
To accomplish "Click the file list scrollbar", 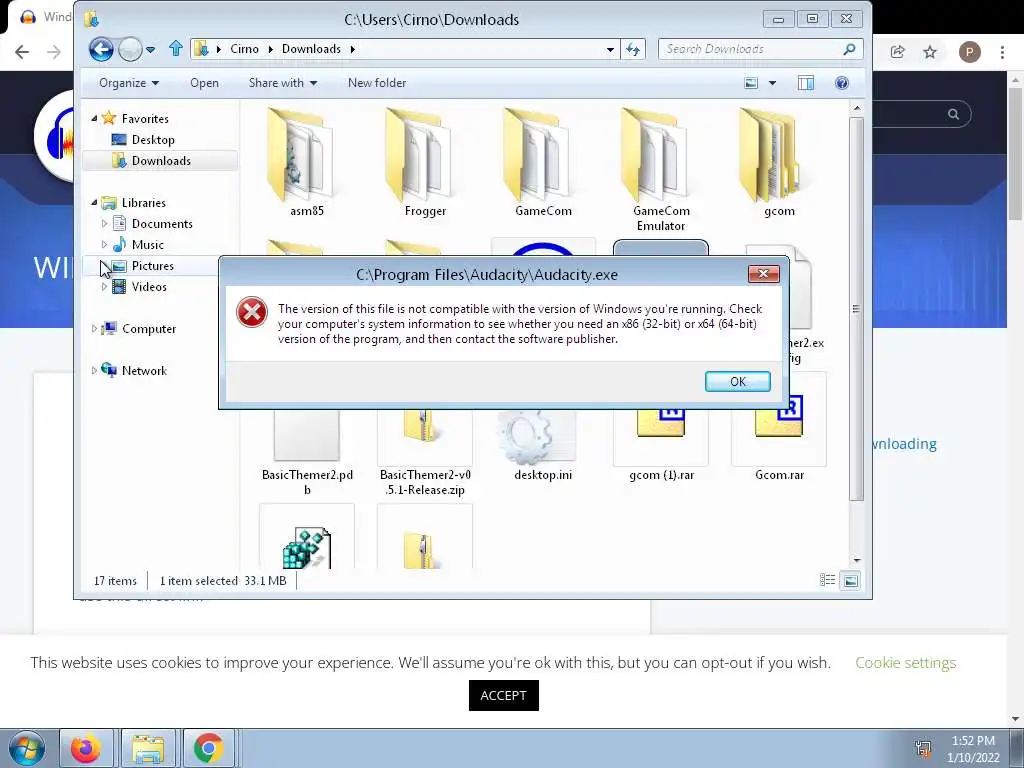I will click(x=857, y=309).
